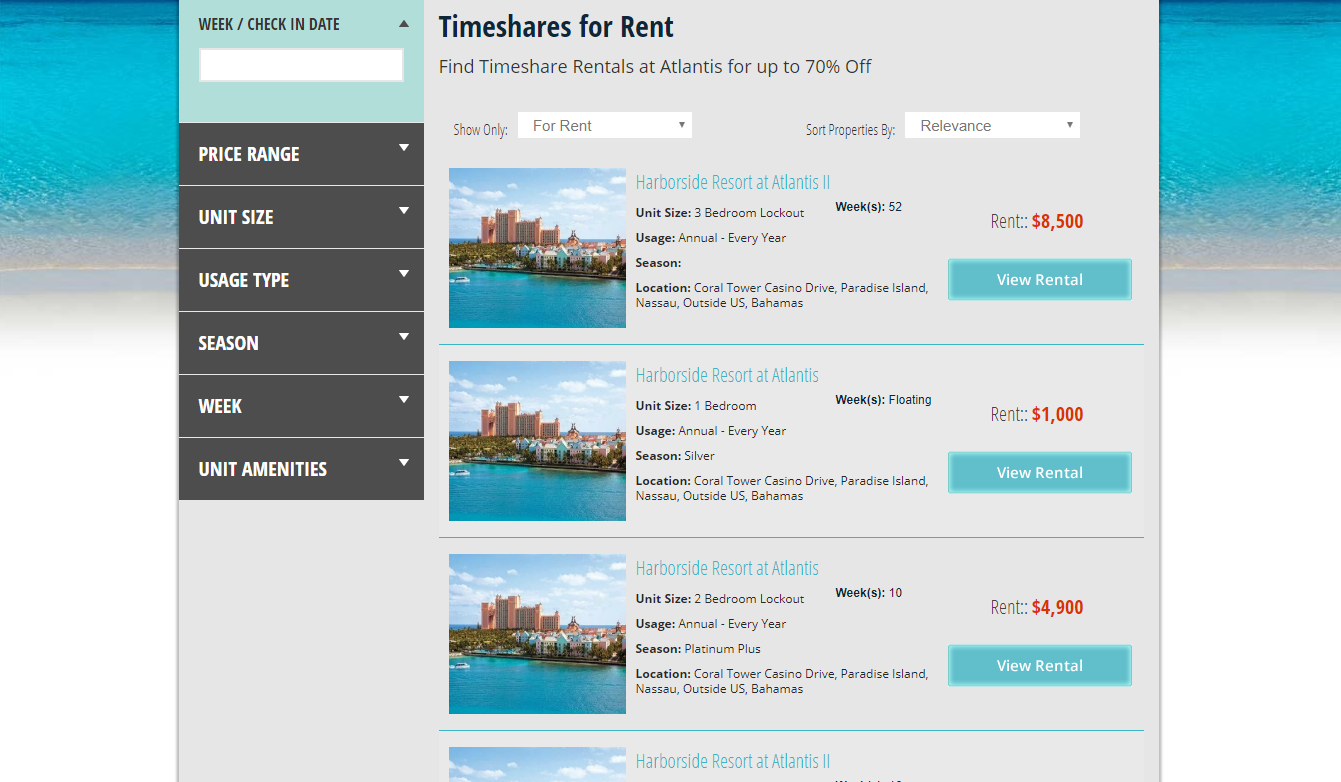Image resolution: width=1341 pixels, height=782 pixels.
Task: Click the check-in date input field
Action: pos(301,65)
